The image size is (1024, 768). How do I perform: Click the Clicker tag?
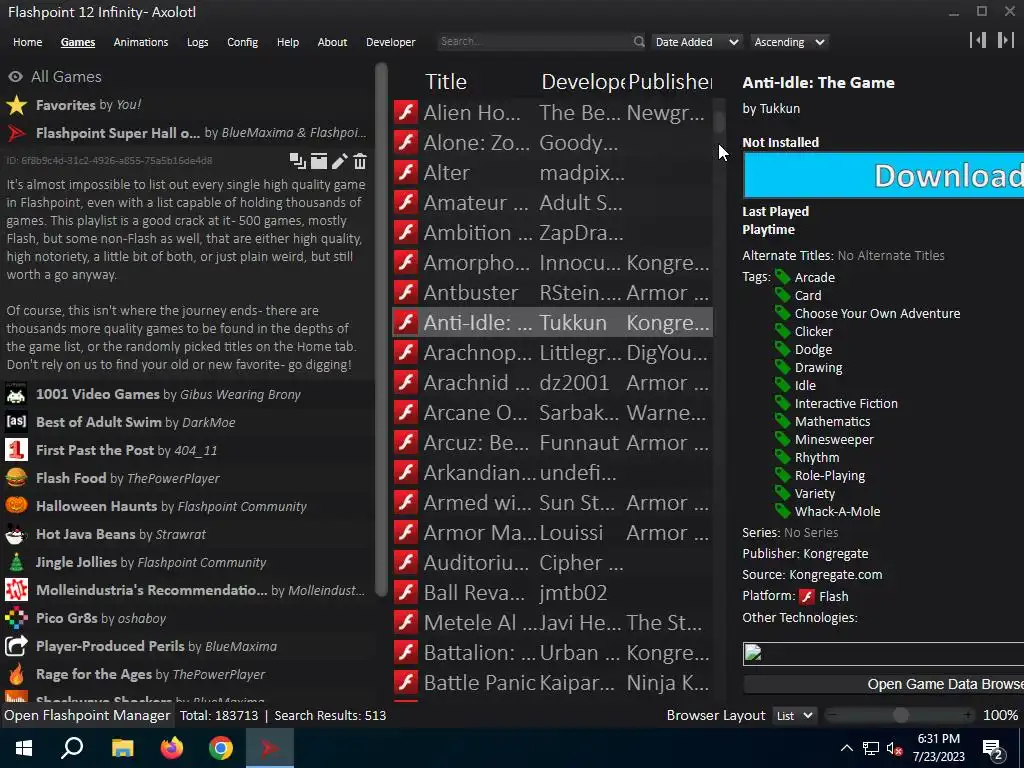pyautogui.click(x=813, y=332)
